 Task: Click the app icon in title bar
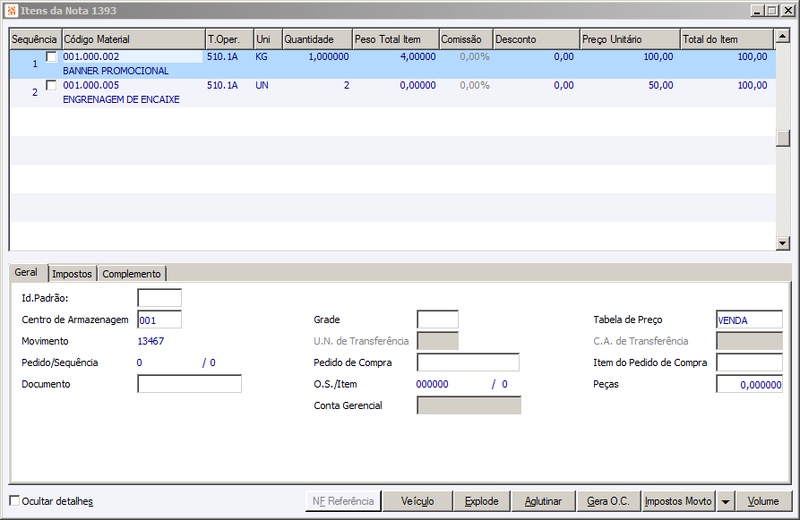coord(12,11)
